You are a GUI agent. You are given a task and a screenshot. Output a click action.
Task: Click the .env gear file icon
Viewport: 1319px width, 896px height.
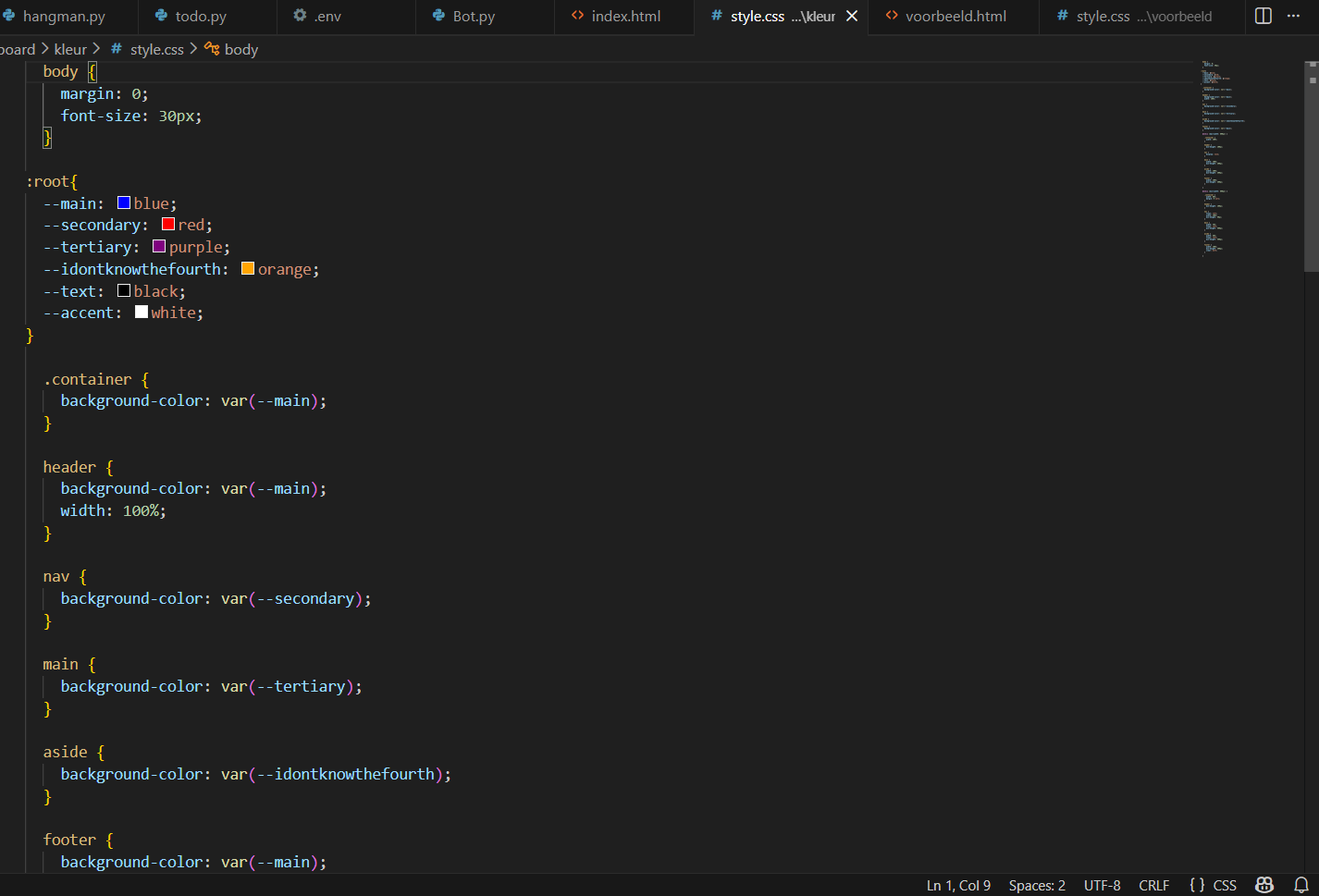tap(300, 16)
